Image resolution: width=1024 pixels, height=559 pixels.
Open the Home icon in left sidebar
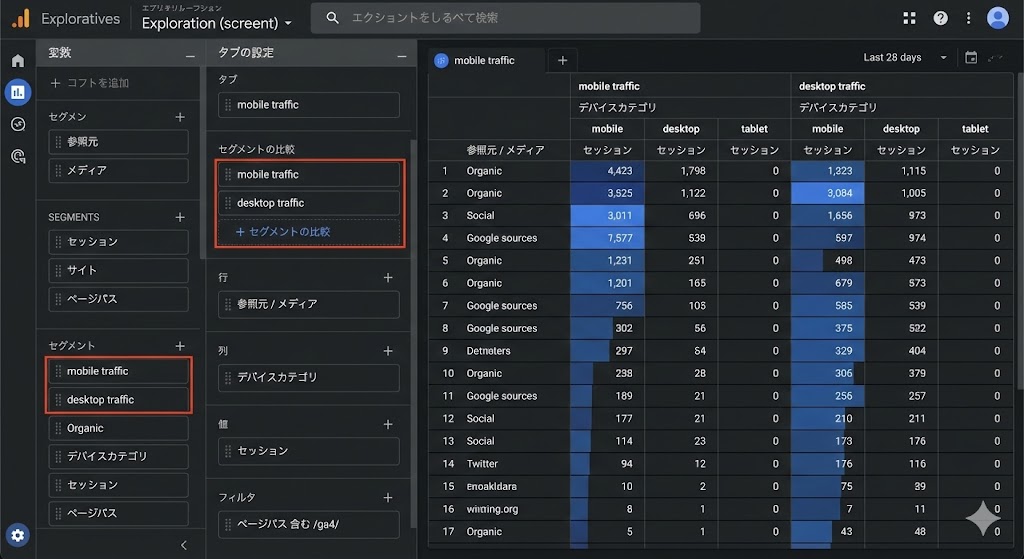[x=18, y=61]
